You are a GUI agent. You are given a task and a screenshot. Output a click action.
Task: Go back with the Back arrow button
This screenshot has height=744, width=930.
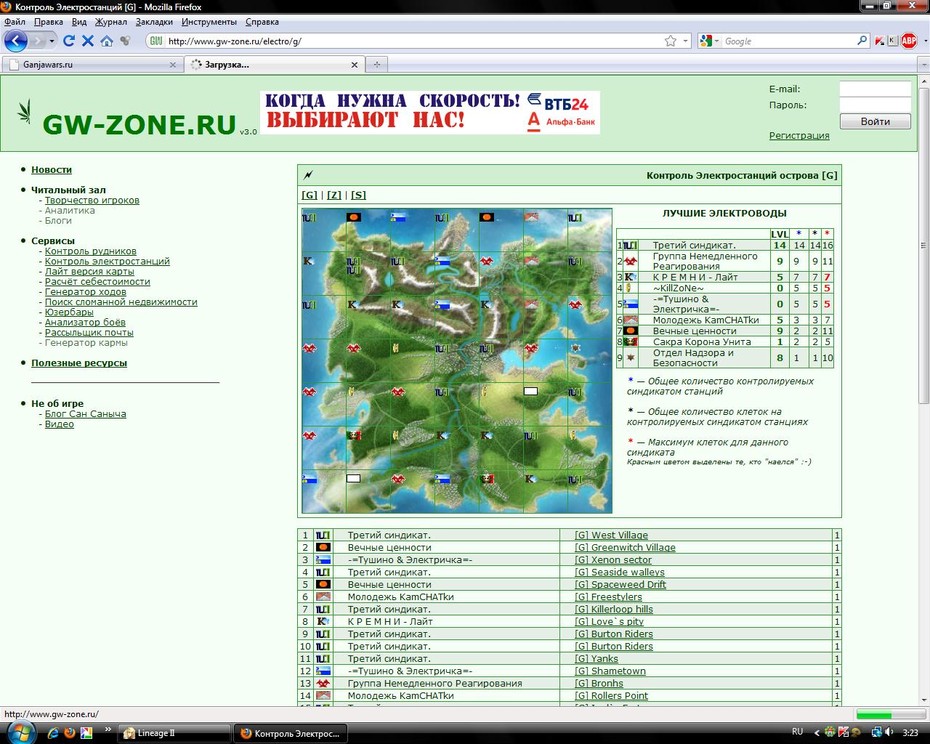16,41
